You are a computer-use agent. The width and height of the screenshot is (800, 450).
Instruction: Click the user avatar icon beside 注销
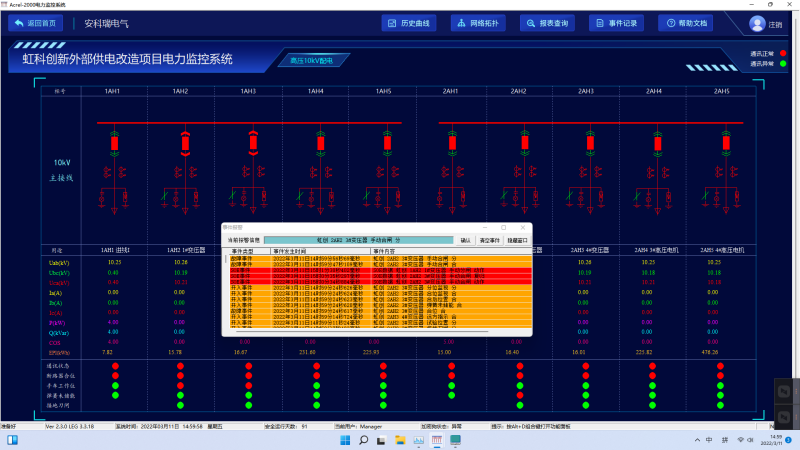tap(757, 24)
